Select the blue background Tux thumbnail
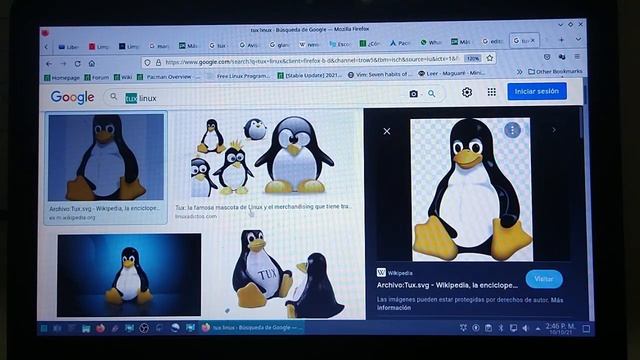The height and width of the screenshot is (360, 640). [129, 275]
